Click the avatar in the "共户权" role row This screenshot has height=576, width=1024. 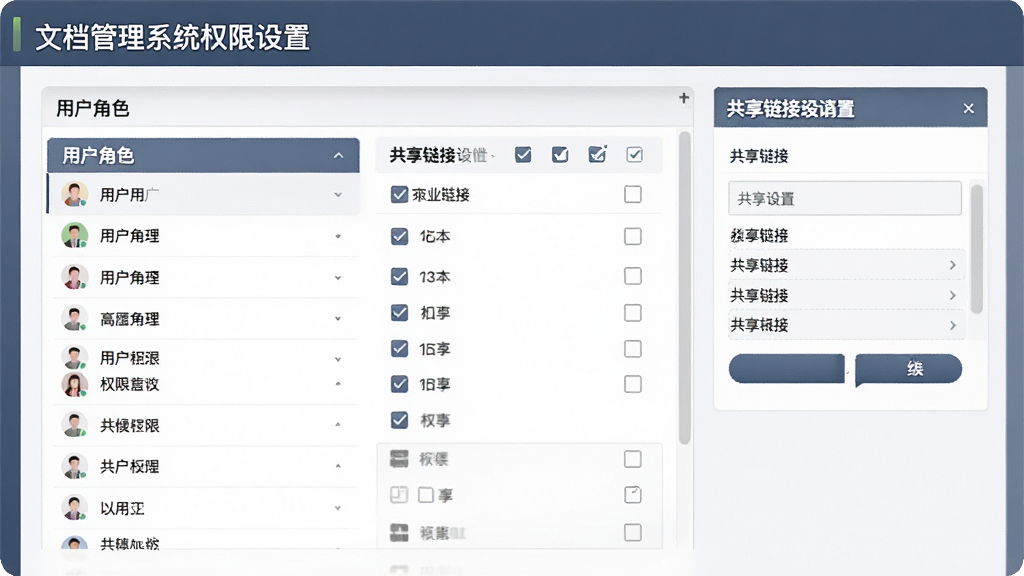pyautogui.click(x=74, y=466)
